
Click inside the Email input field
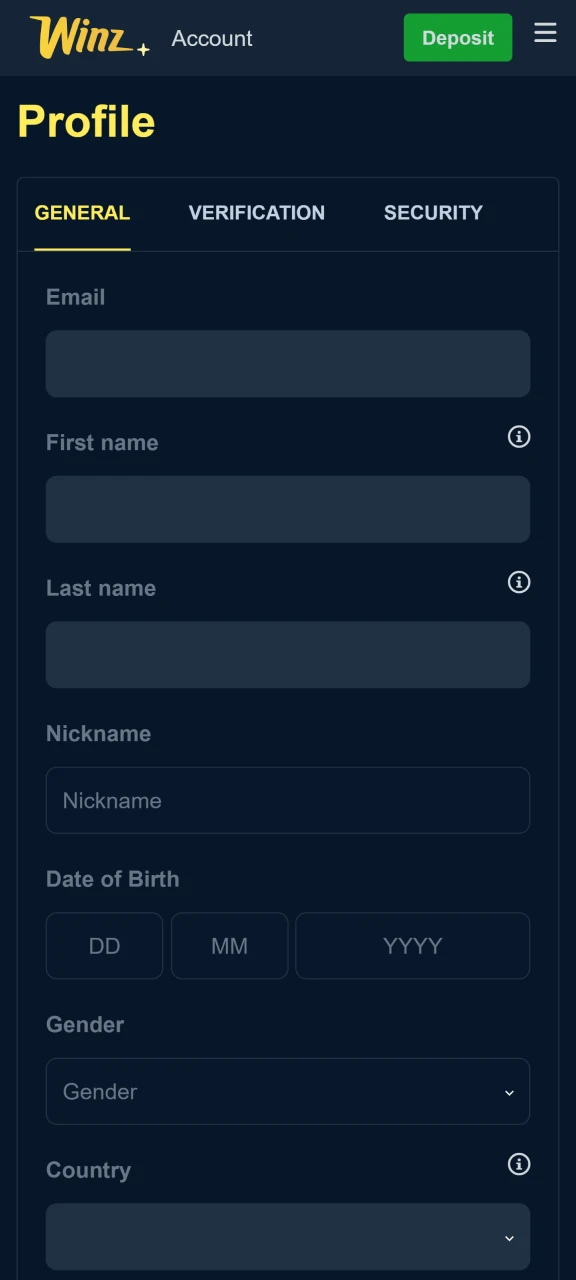click(288, 363)
